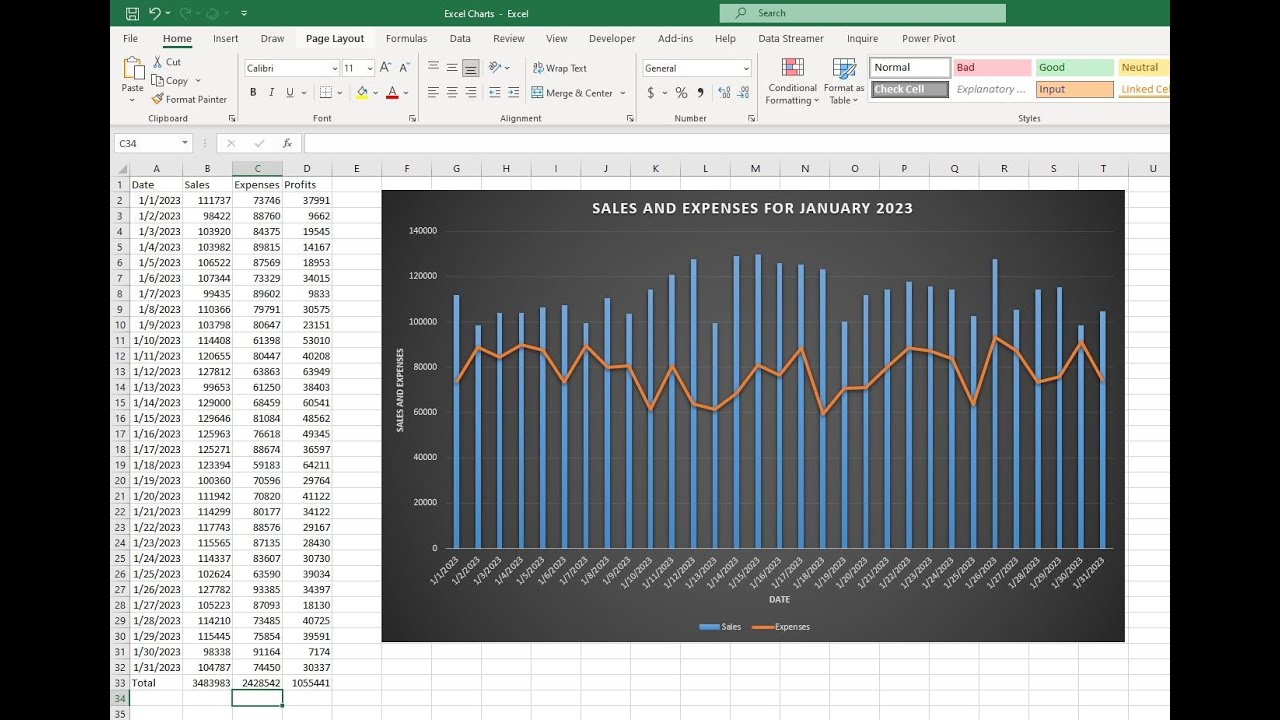Open the Calibri font name dropdown

tap(334, 68)
